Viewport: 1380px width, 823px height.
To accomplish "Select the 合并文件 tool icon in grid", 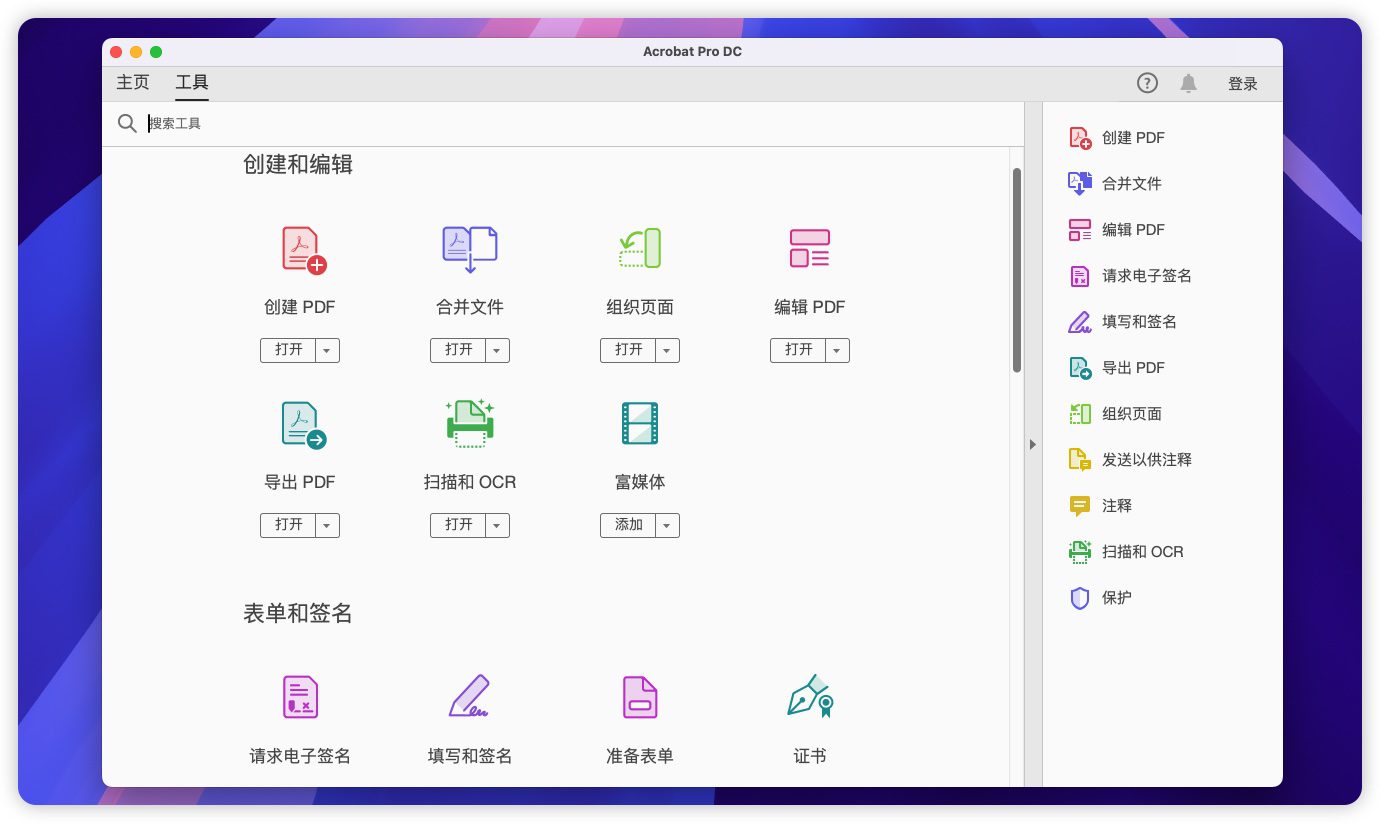I will pos(470,249).
